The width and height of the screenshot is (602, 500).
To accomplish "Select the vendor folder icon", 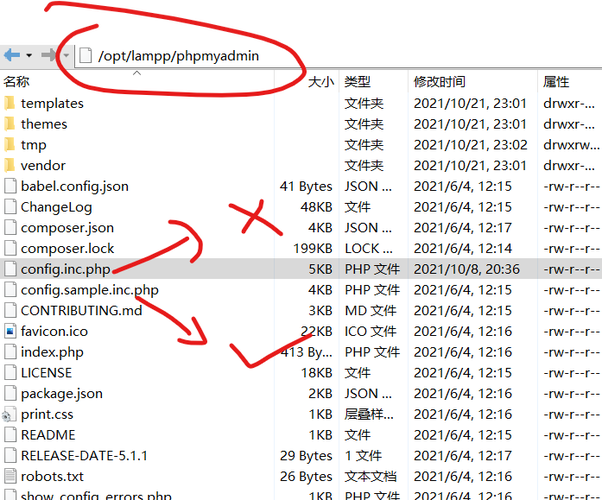I will 10,166.
